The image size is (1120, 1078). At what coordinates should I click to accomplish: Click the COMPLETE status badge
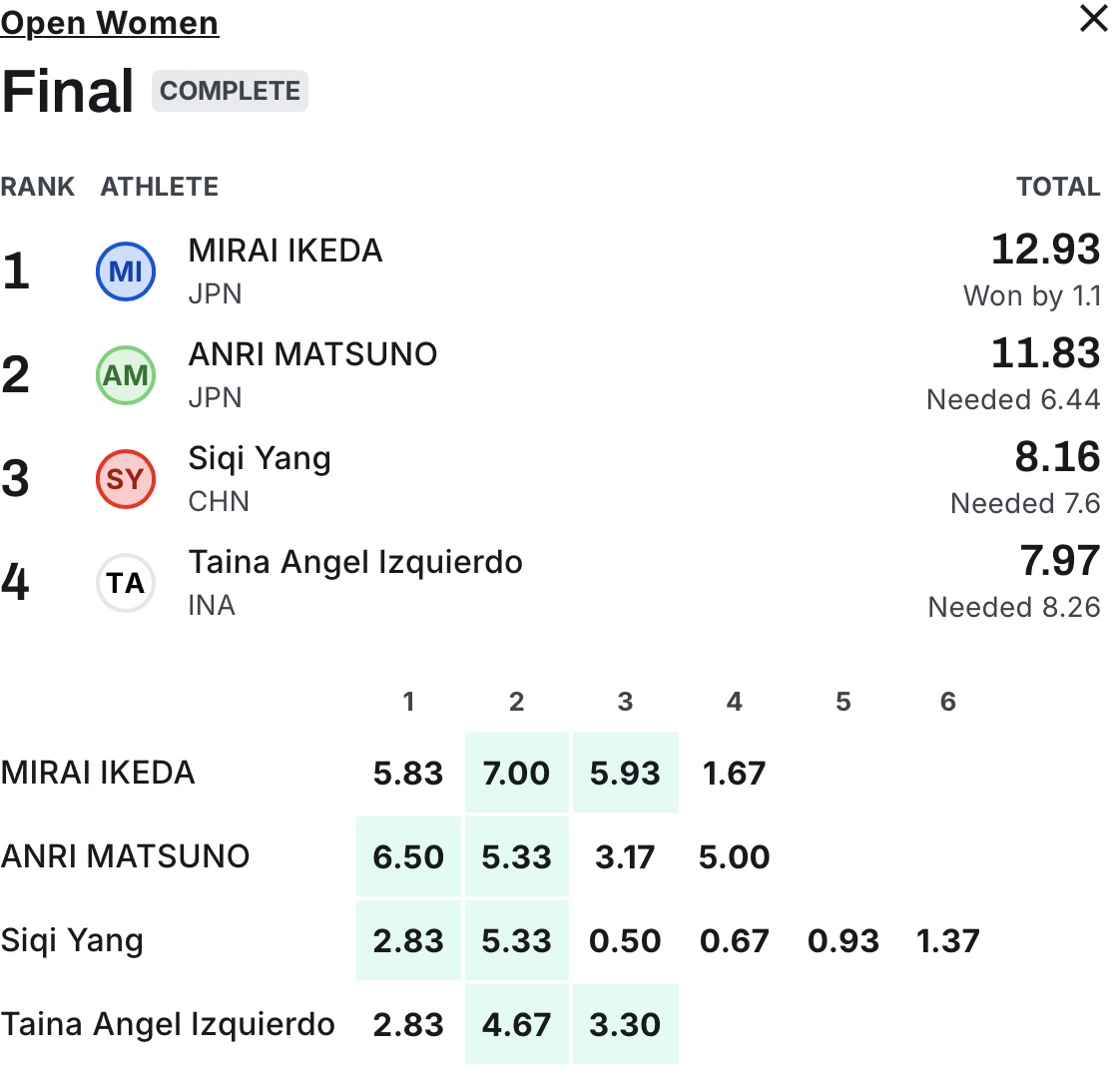click(230, 91)
